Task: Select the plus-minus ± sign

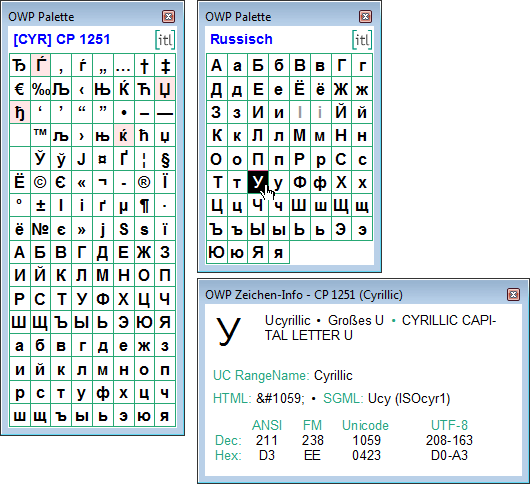Action: (x=40, y=206)
